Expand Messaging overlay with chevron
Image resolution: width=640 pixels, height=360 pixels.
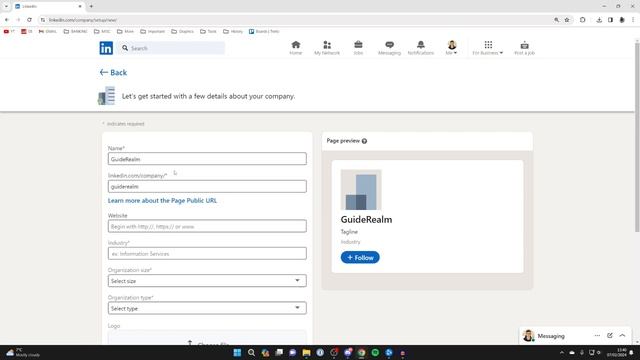[622, 336]
